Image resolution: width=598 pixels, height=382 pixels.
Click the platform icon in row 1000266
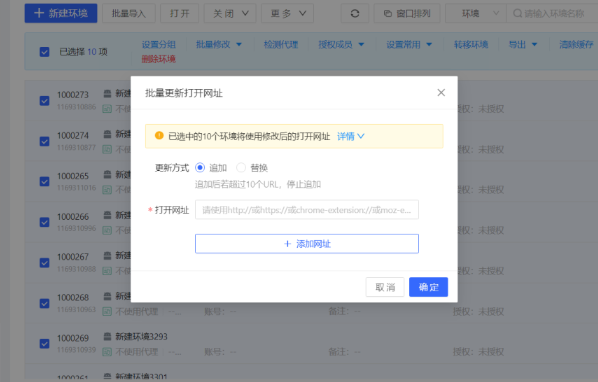coord(108,215)
